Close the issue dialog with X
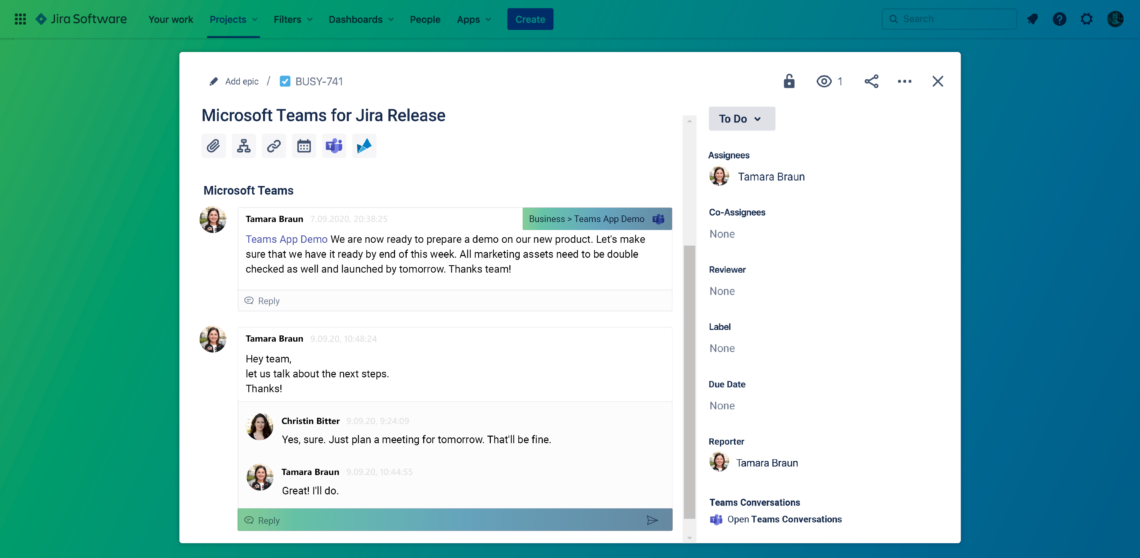Image resolution: width=1140 pixels, height=558 pixels. pyautogui.click(x=938, y=81)
